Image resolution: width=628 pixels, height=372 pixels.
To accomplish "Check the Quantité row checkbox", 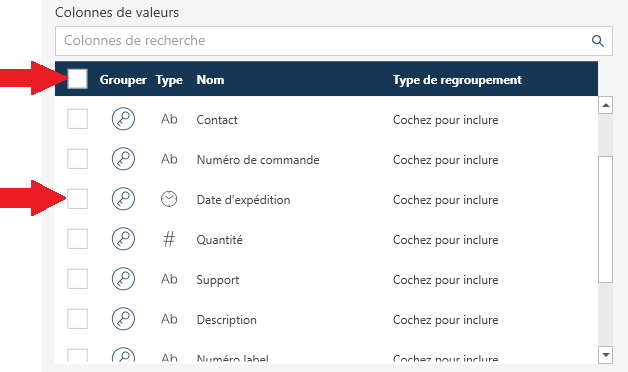I will [77, 239].
